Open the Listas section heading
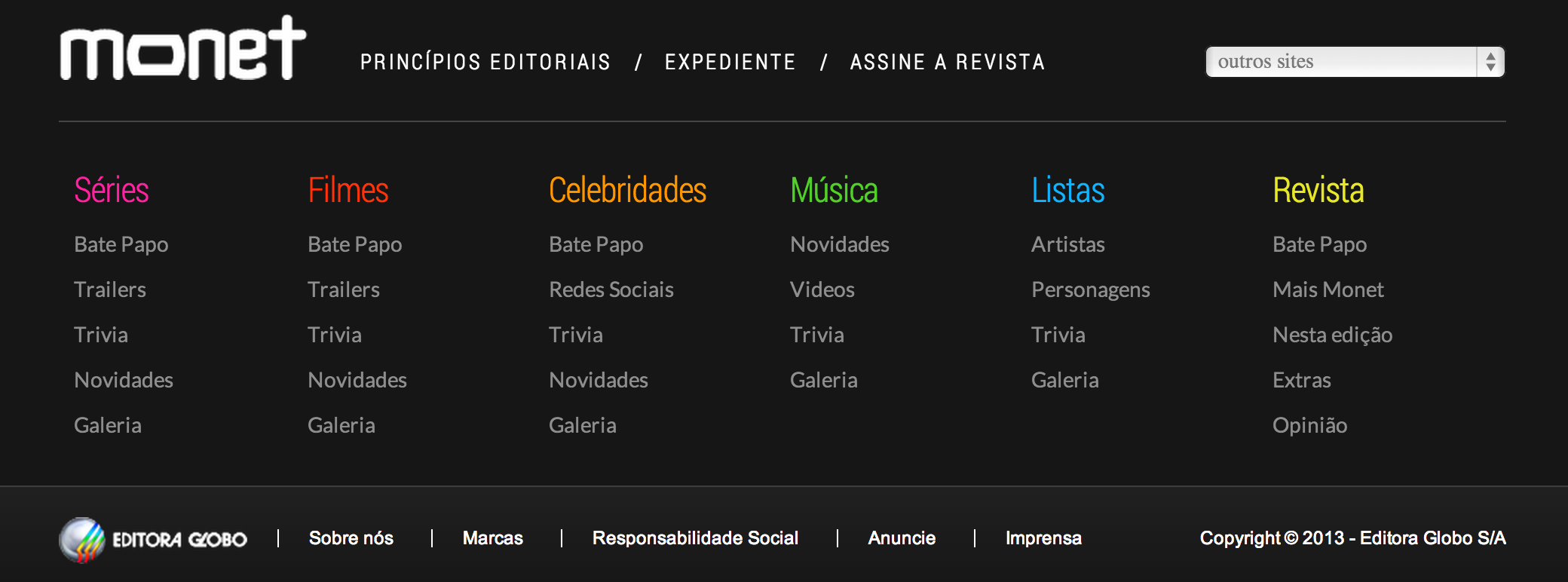 pos(1067,190)
